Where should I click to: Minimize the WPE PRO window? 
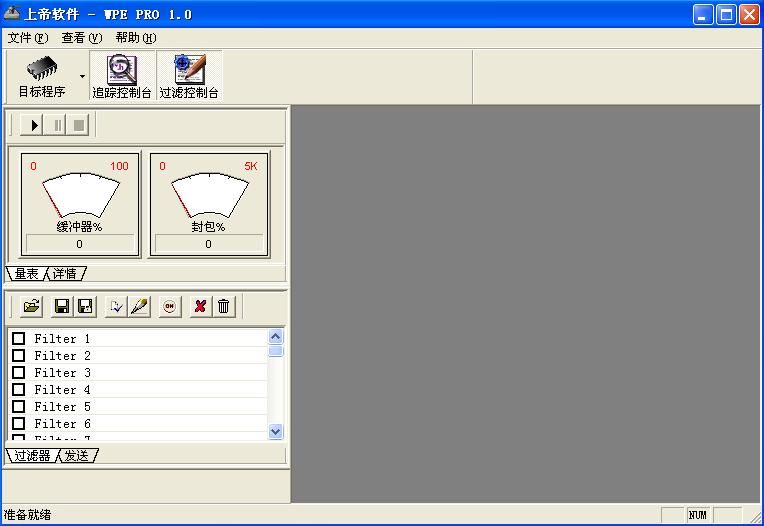703,15
